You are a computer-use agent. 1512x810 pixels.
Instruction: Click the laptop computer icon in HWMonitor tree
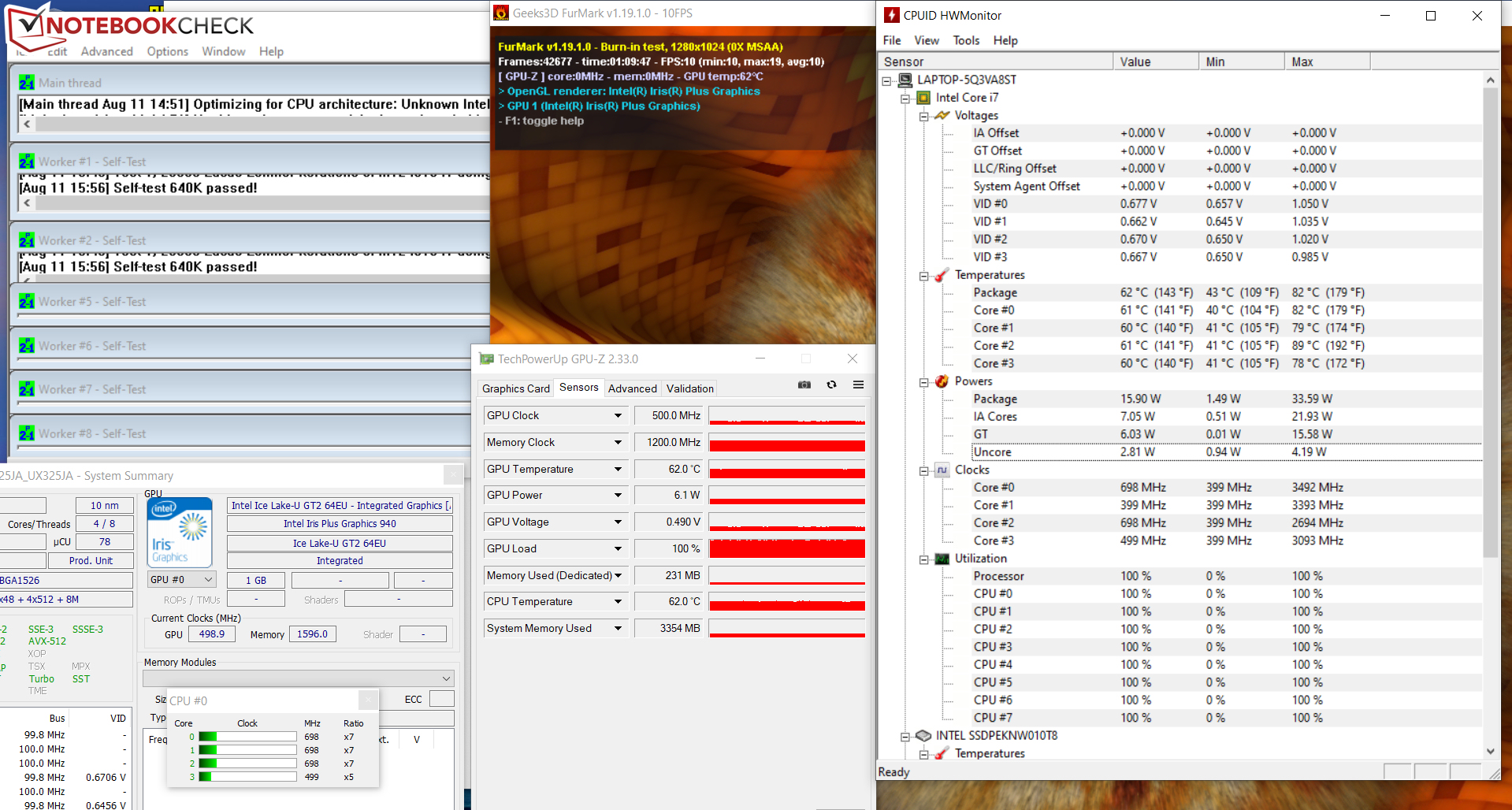pos(905,80)
